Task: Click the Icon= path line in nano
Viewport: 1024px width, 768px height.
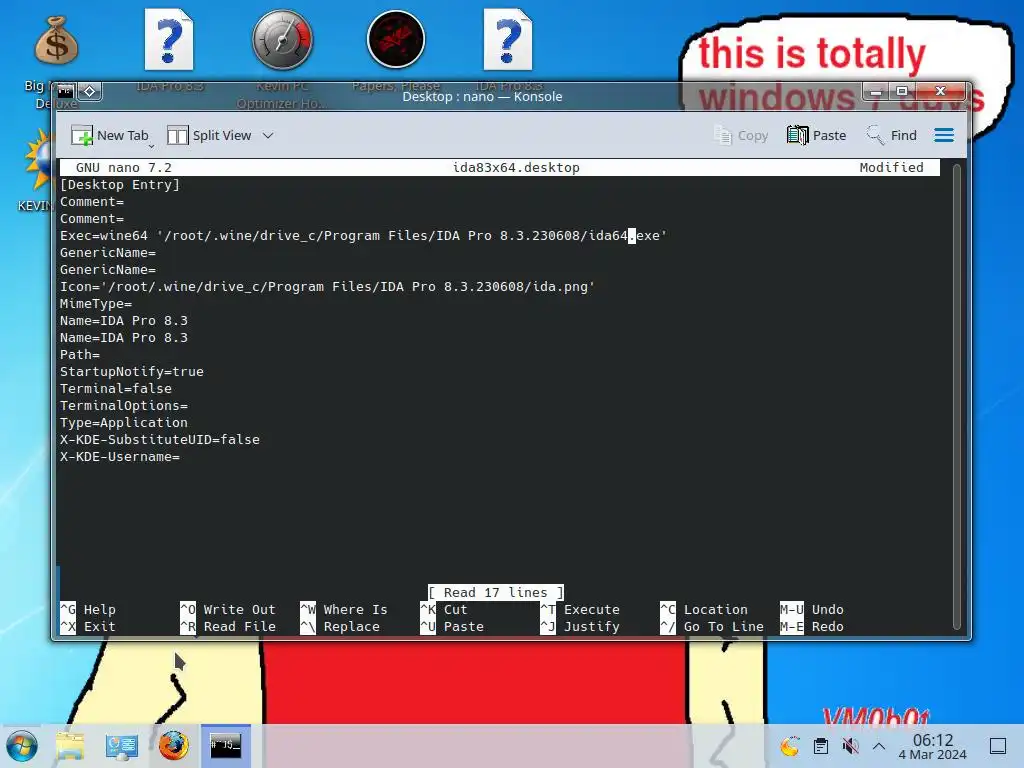Action: [x=327, y=287]
